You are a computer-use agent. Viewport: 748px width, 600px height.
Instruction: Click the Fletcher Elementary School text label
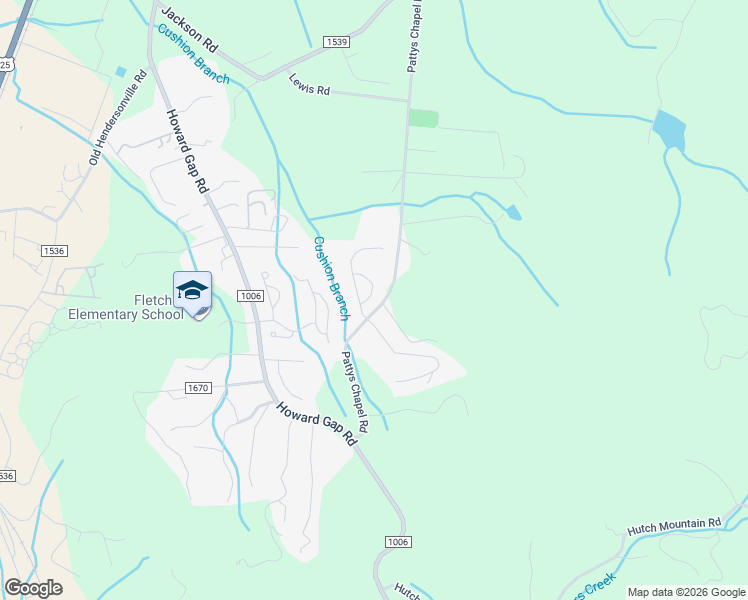pos(126,307)
